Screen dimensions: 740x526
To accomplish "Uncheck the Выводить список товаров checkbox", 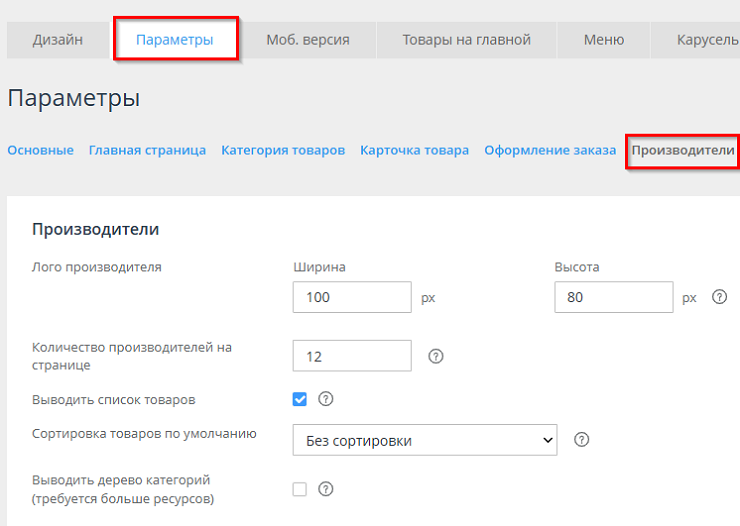I will (x=300, y=399).
